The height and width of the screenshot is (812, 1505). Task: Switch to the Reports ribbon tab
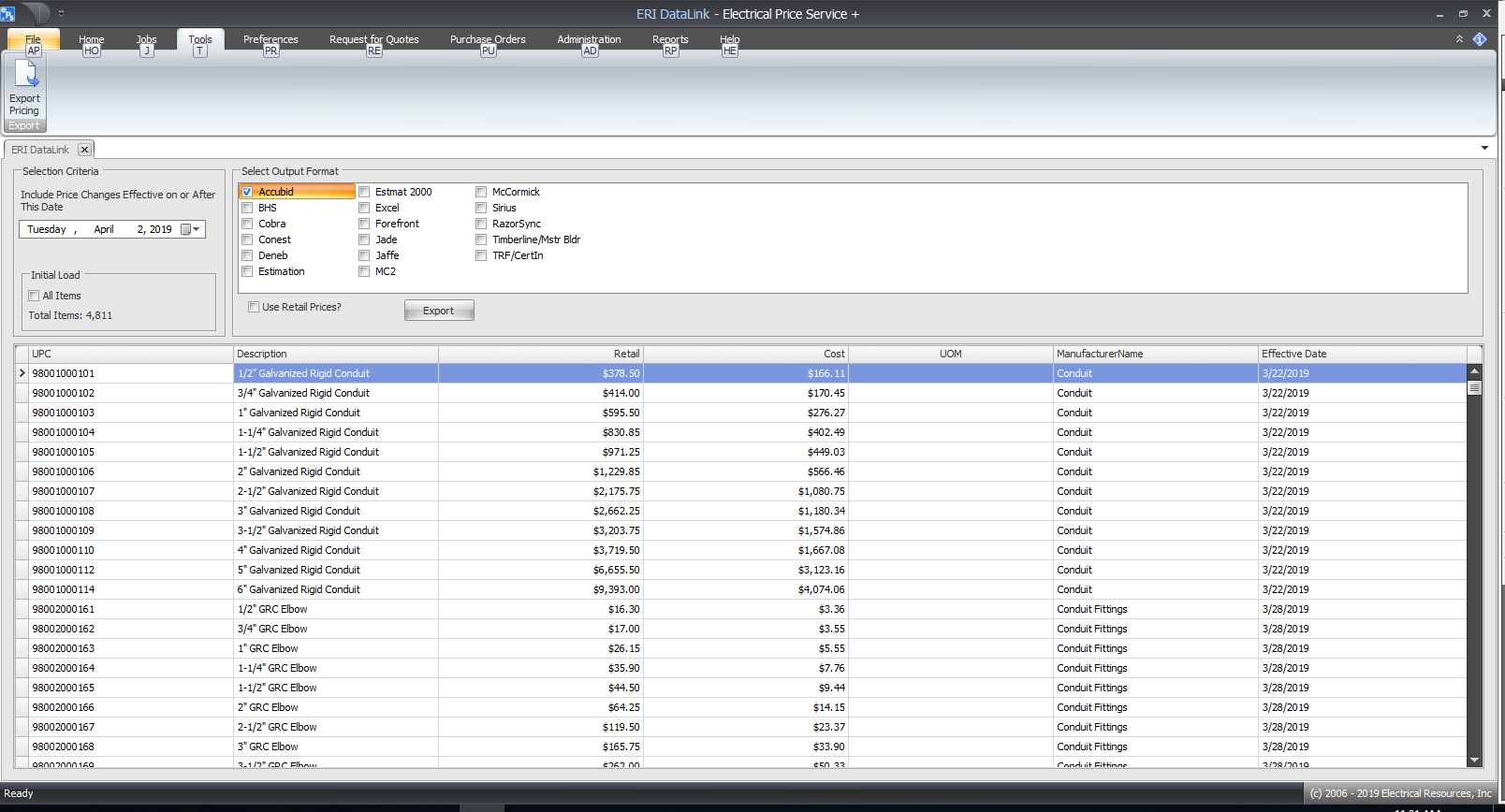click(x=670, y=39)
